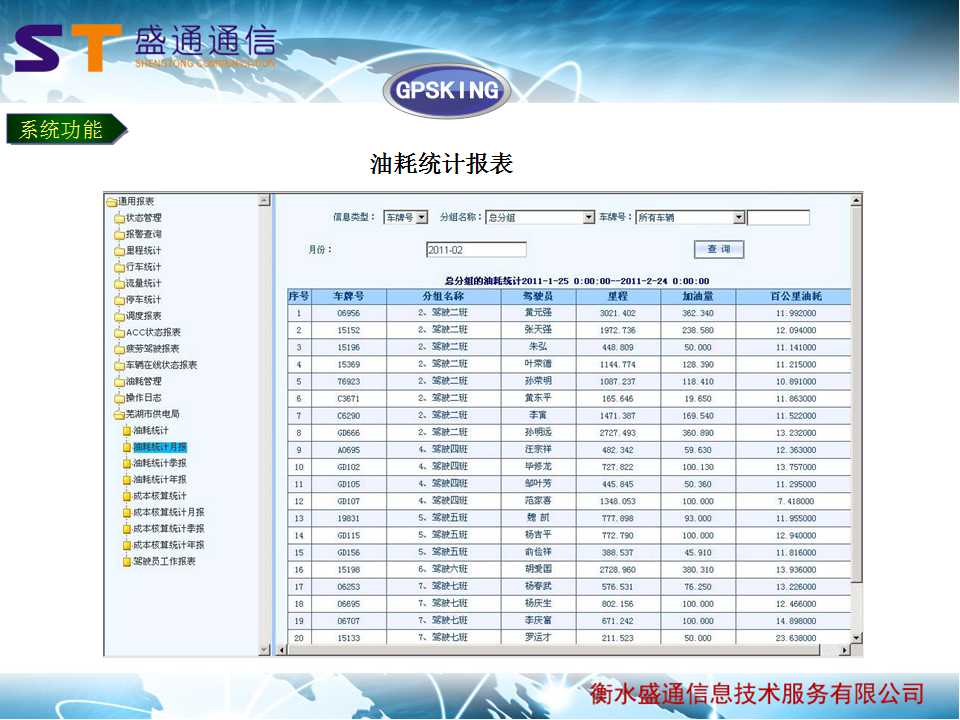Select the 油耗管理 folder icon

[x=119, y=382]
